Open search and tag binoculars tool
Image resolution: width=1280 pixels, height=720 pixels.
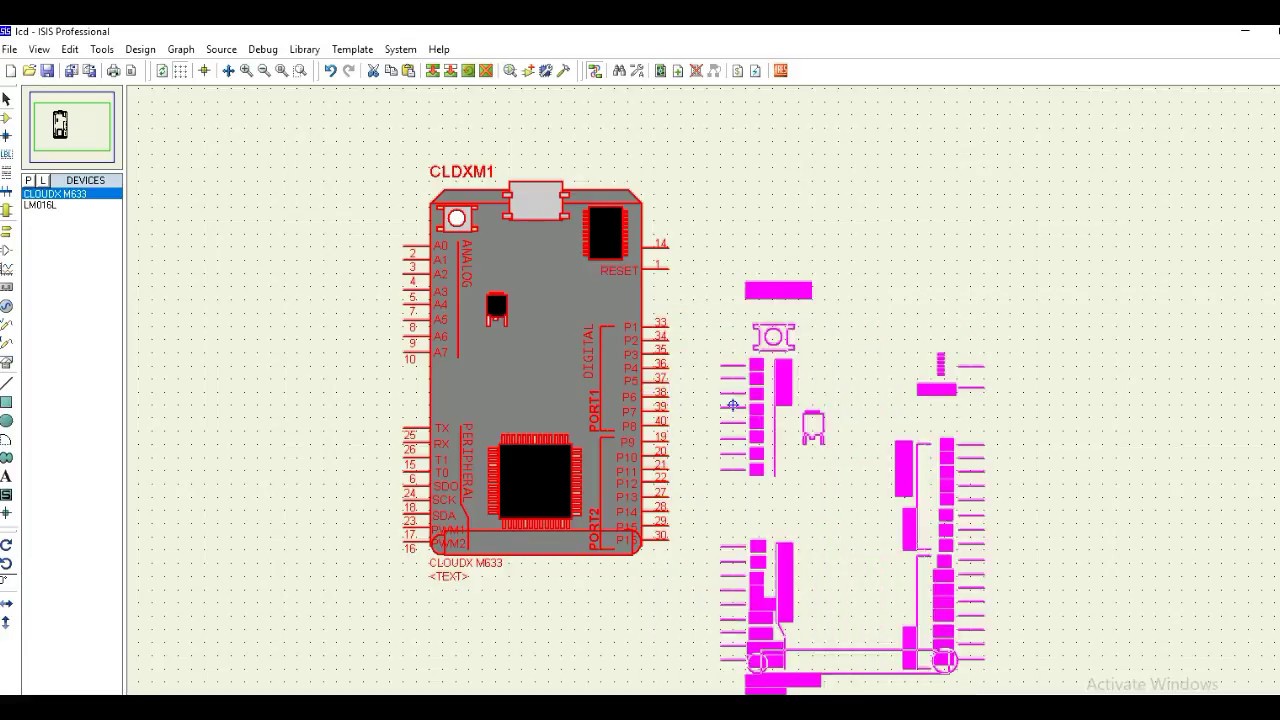click(619, 71)
